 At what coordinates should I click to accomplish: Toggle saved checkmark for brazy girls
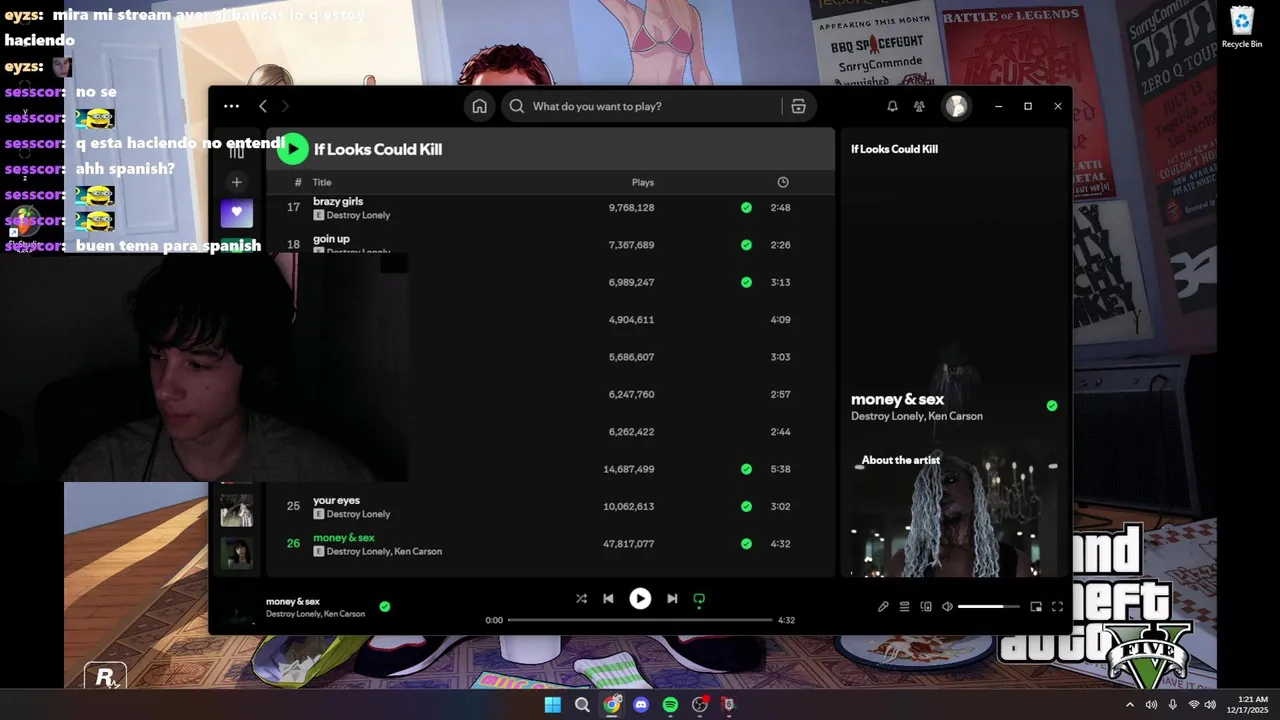pos(746,208)
